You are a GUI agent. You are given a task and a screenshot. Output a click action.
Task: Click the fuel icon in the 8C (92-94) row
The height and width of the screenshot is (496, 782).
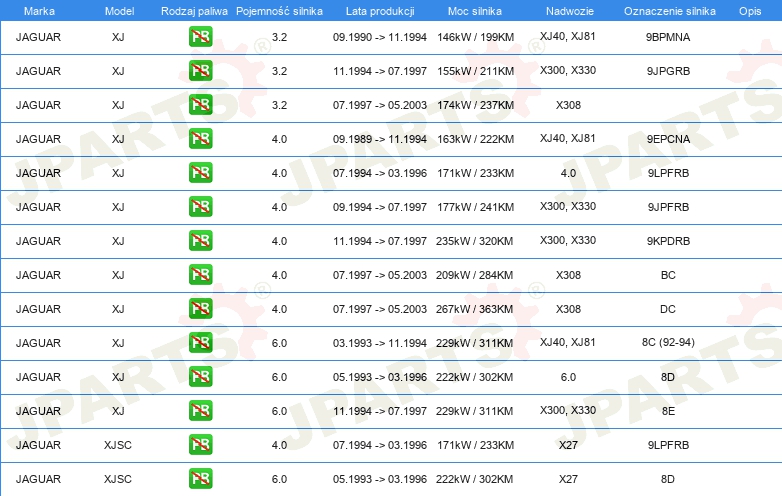[200, 343]
